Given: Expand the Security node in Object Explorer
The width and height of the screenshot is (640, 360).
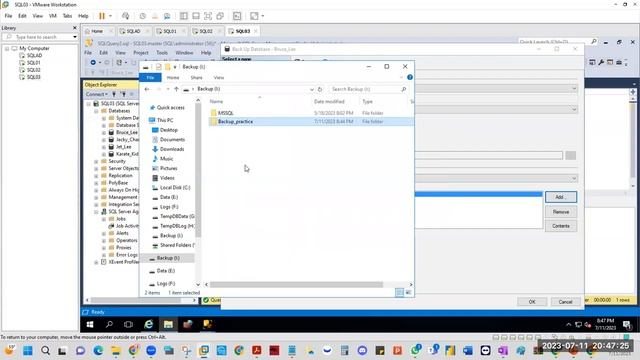Looking at the screenshot, I should (96, 161).
